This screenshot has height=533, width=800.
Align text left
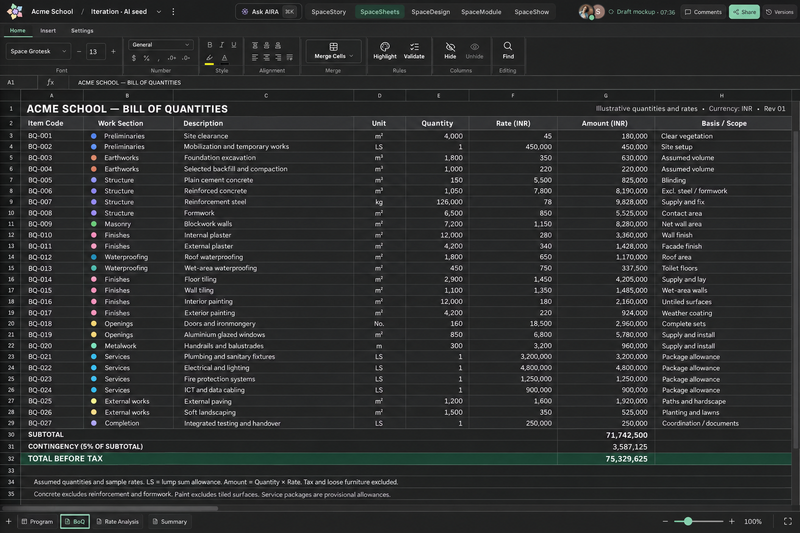(x=255, y=58)
